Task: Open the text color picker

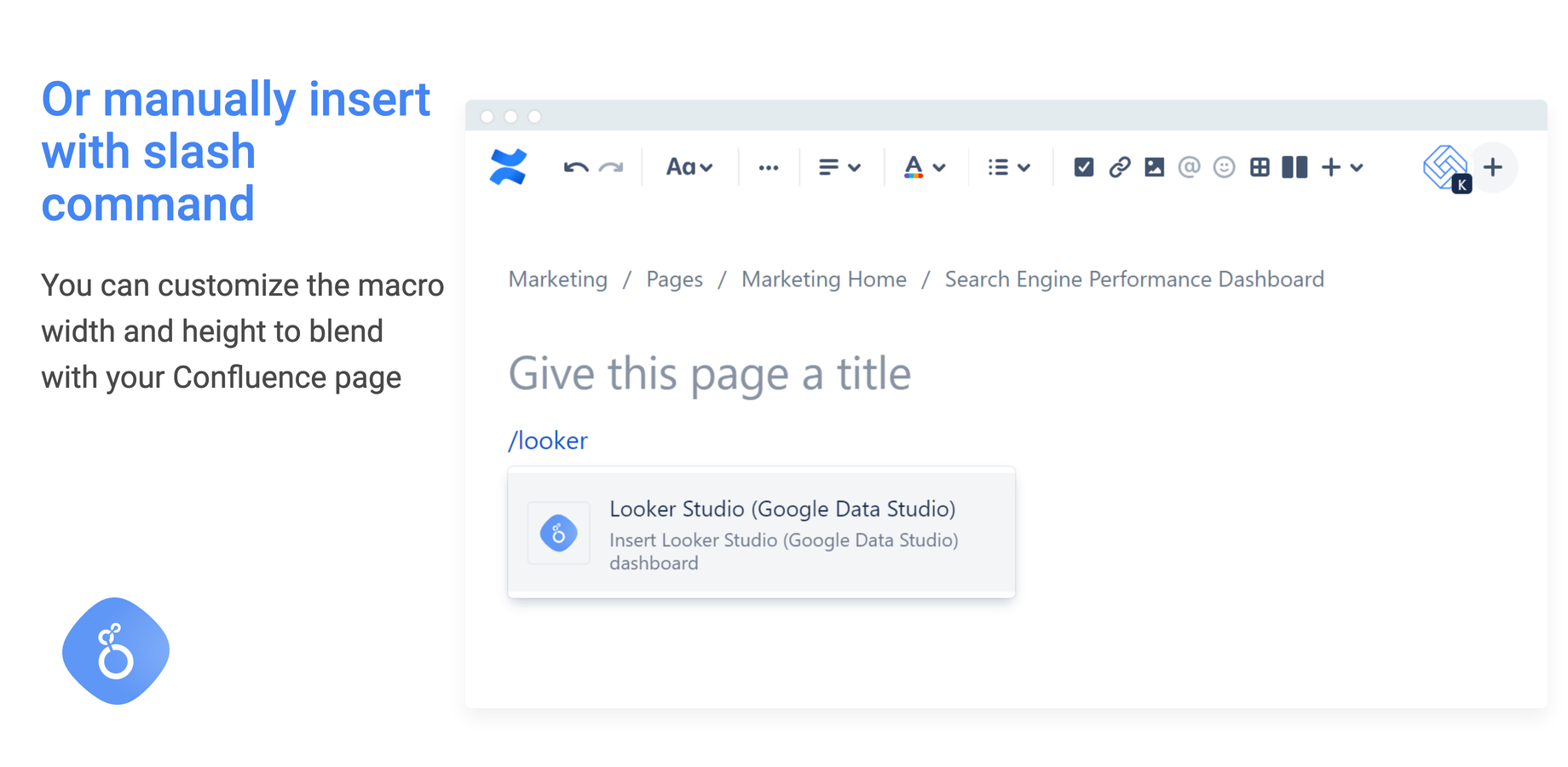Action: 924,167
